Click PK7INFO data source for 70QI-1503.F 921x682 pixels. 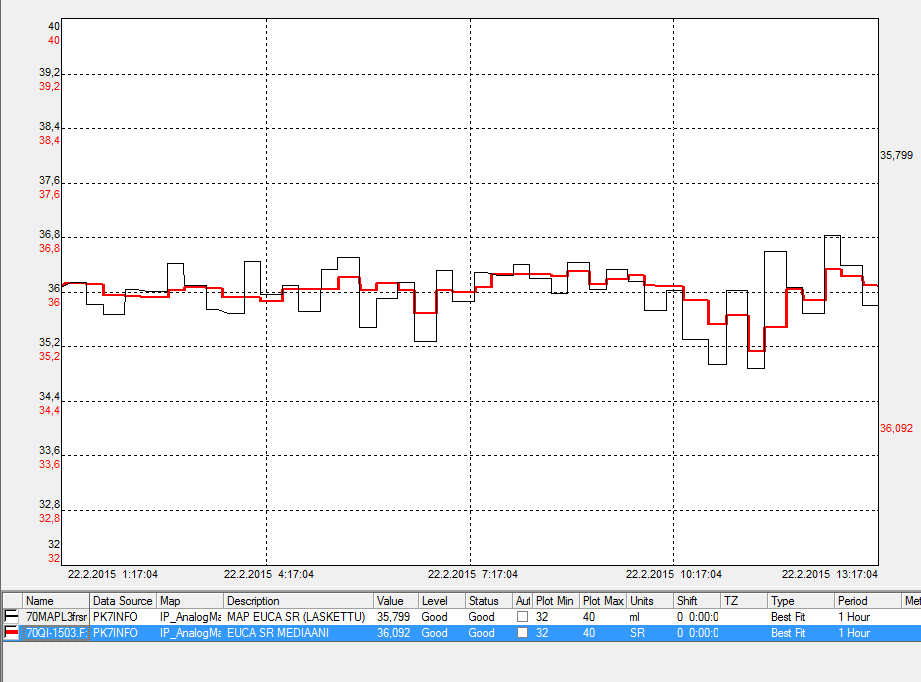click(x=115, y=633)
